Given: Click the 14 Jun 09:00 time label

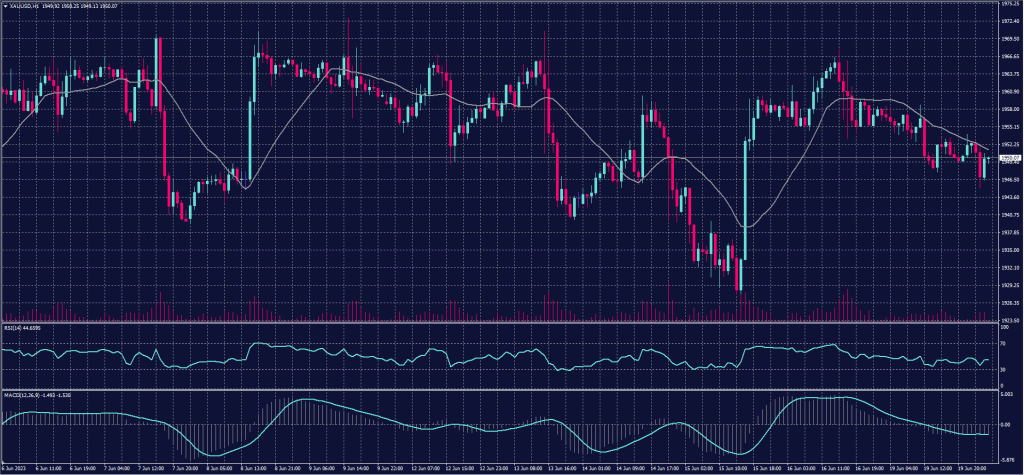Looking at the screenshot, I should pyautogui.click(x=631, y=468).
